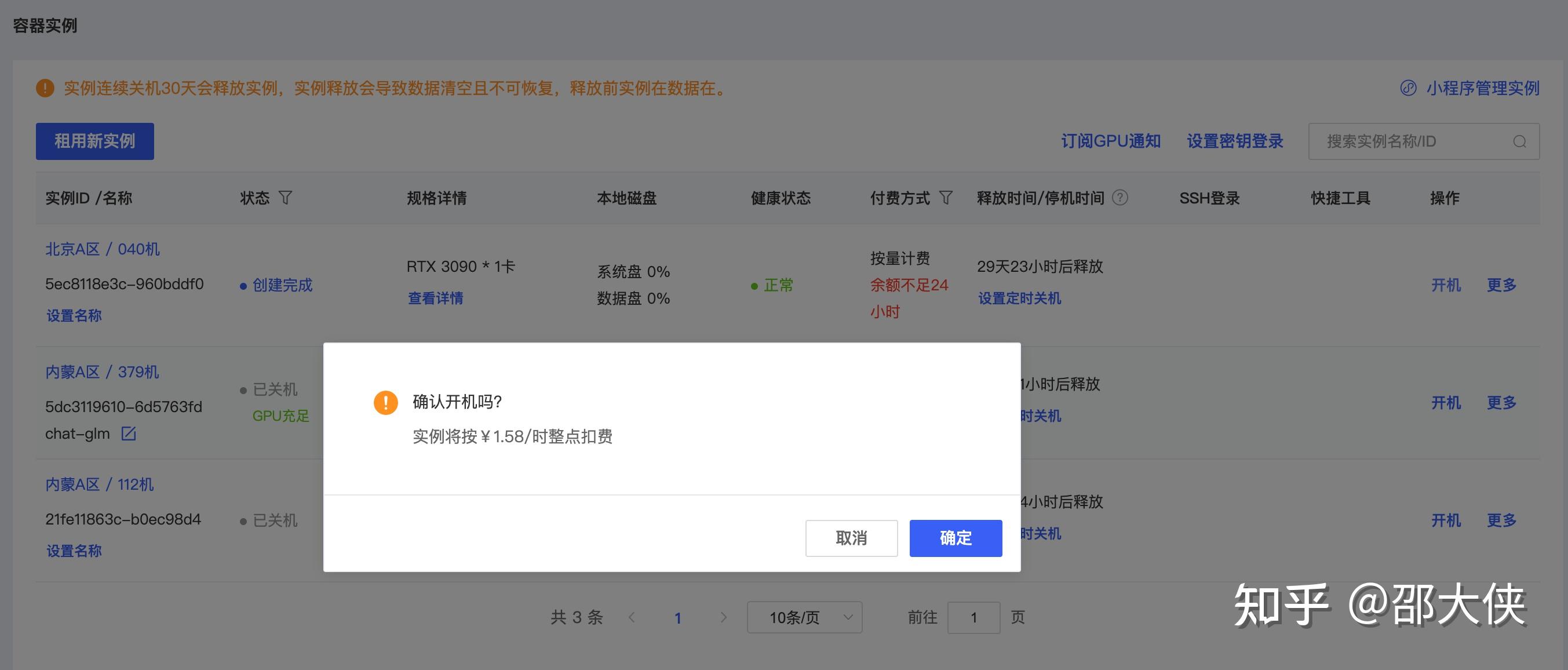Click the 前往 page number input field

(973, 617)
